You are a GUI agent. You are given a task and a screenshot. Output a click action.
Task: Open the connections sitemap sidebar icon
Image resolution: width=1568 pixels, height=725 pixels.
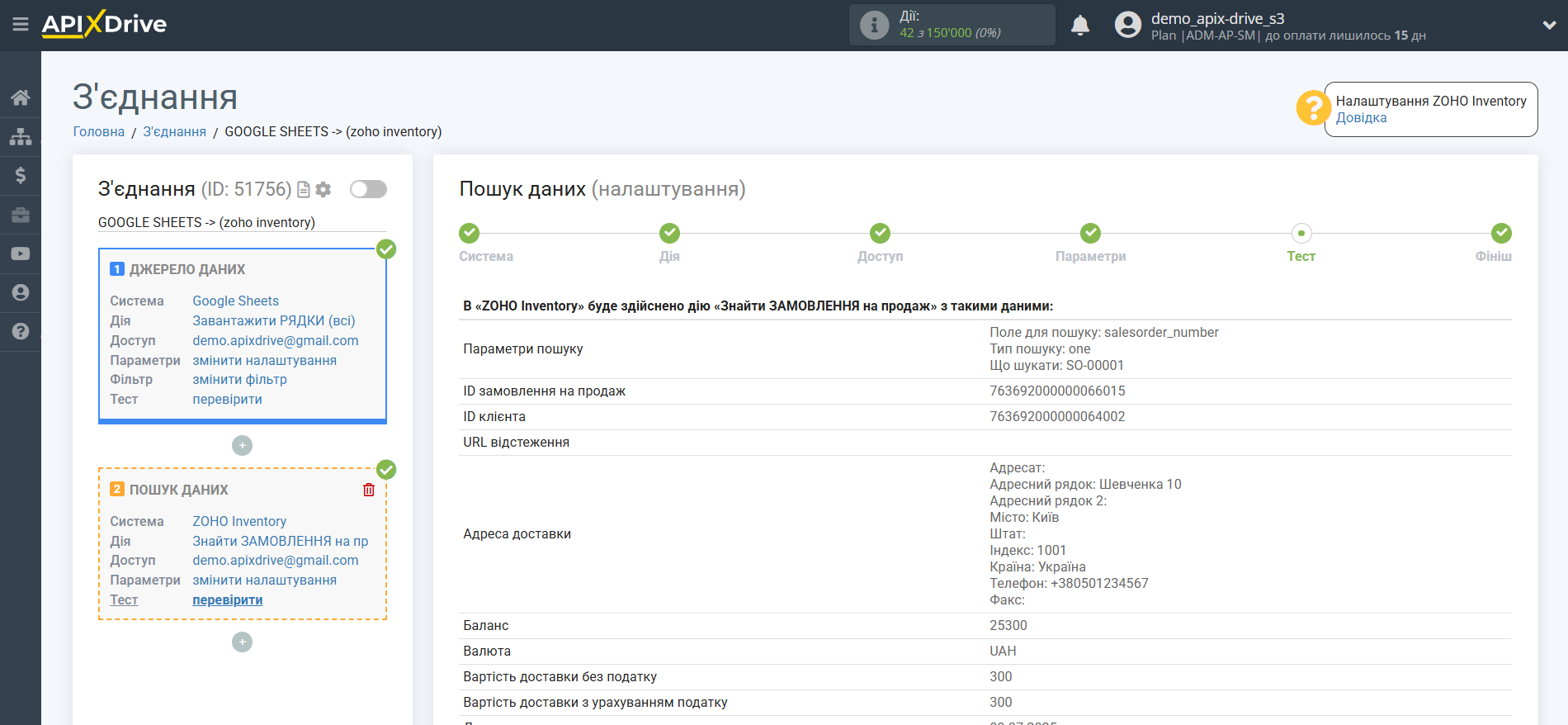click(x=21, y=136)
